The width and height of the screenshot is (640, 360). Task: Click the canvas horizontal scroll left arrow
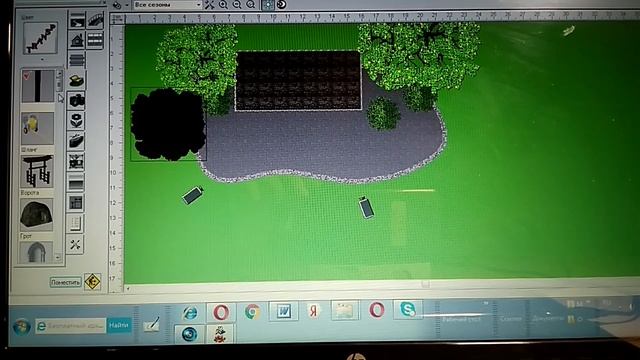coord(129,289)
